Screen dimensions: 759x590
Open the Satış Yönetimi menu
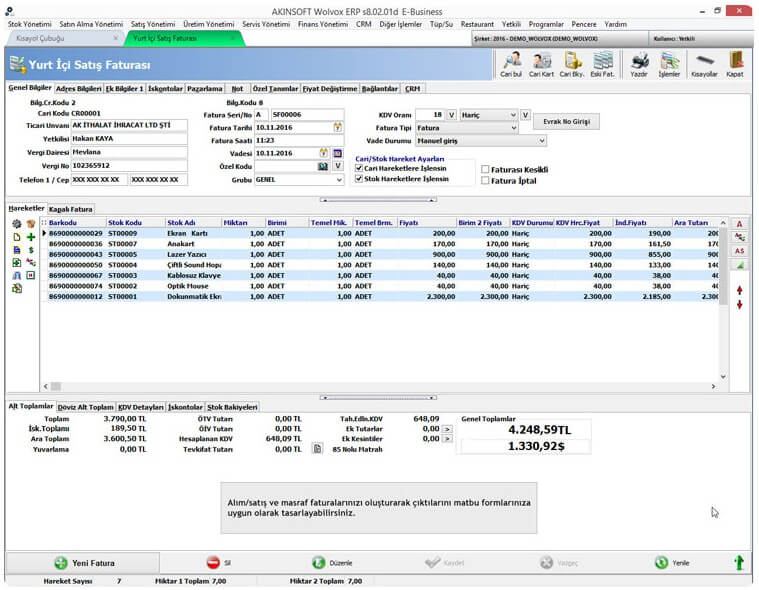pos(153,24)
